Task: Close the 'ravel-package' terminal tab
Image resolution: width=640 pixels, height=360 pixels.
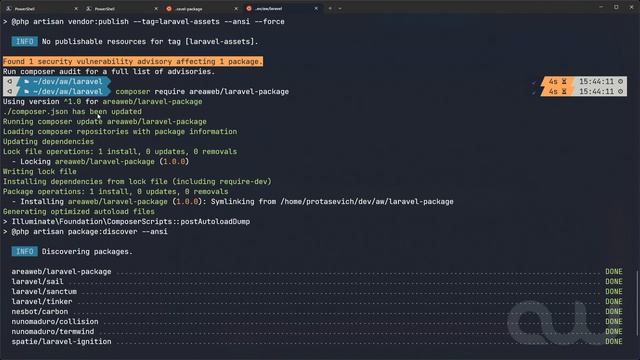Action: (236, 9)
